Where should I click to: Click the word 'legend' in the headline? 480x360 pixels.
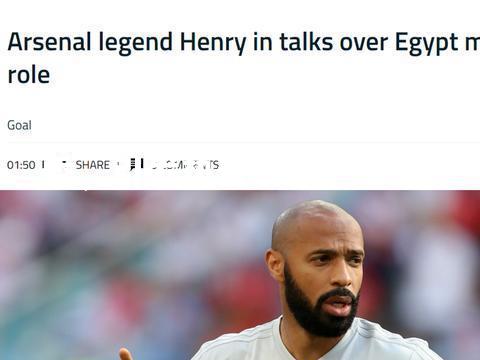pos(136,43)
